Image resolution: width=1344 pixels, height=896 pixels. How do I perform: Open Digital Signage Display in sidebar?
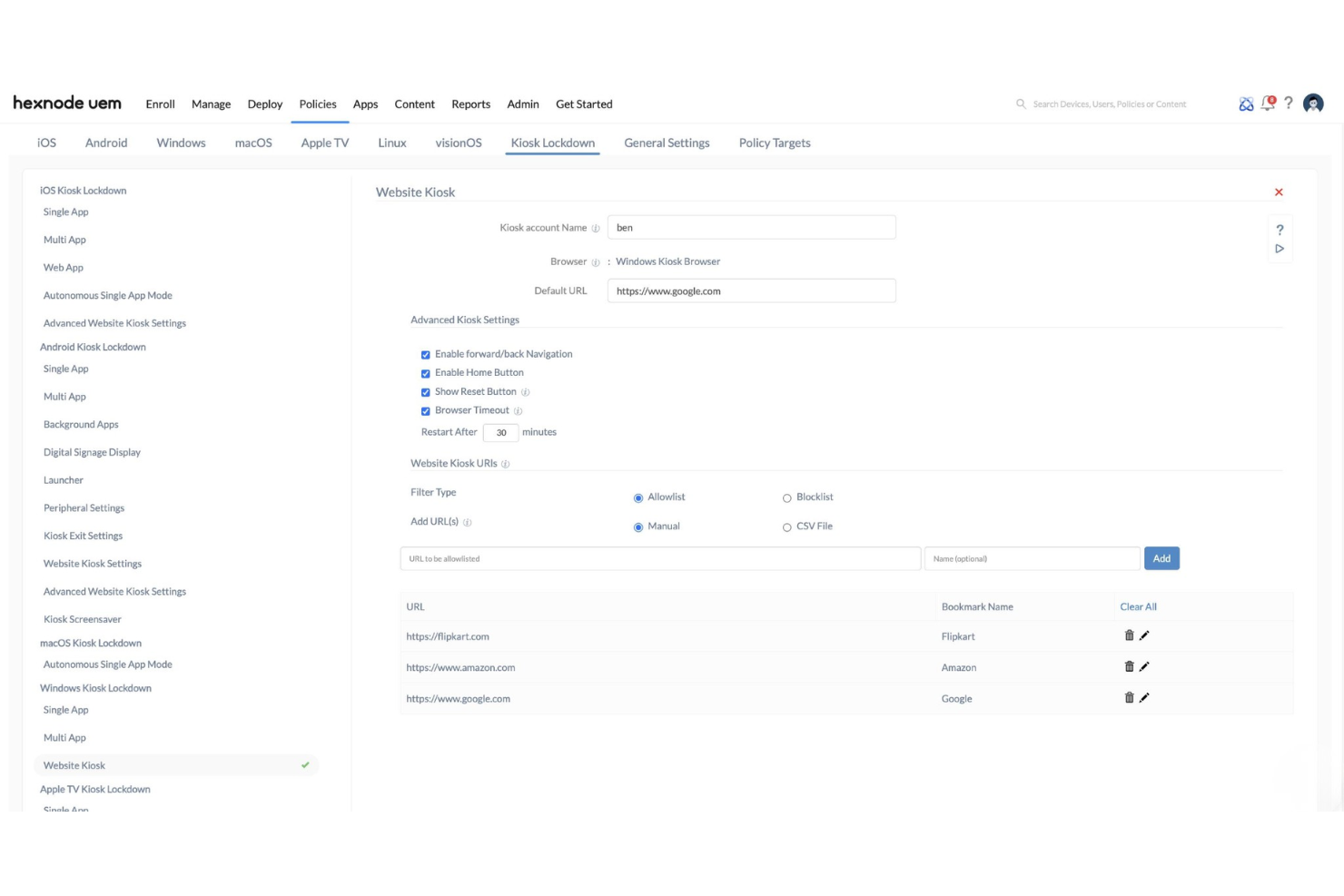92,452
